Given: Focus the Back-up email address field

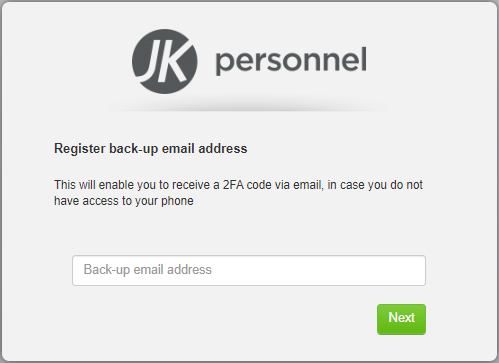Looking at the screenshot, I should tap(249, 270).
